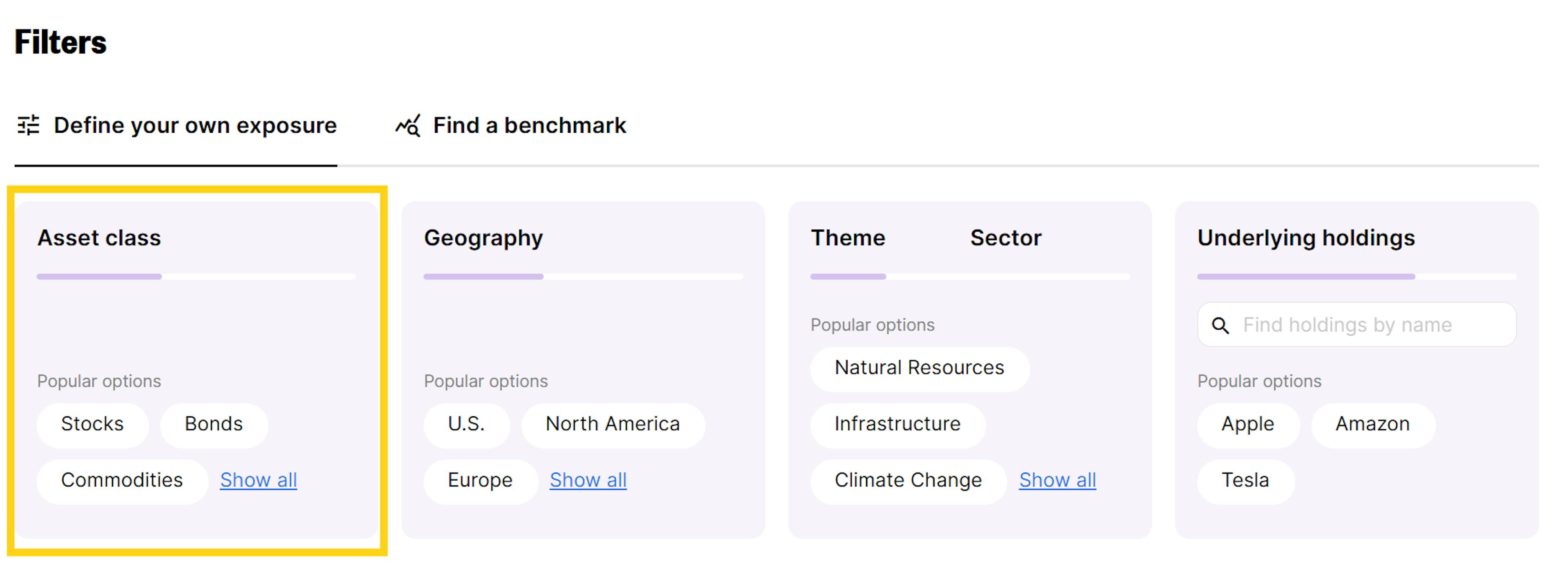Select Tesla as an underlying holding
Viewport: 1568px width, 578px height.
[1245, 480]
